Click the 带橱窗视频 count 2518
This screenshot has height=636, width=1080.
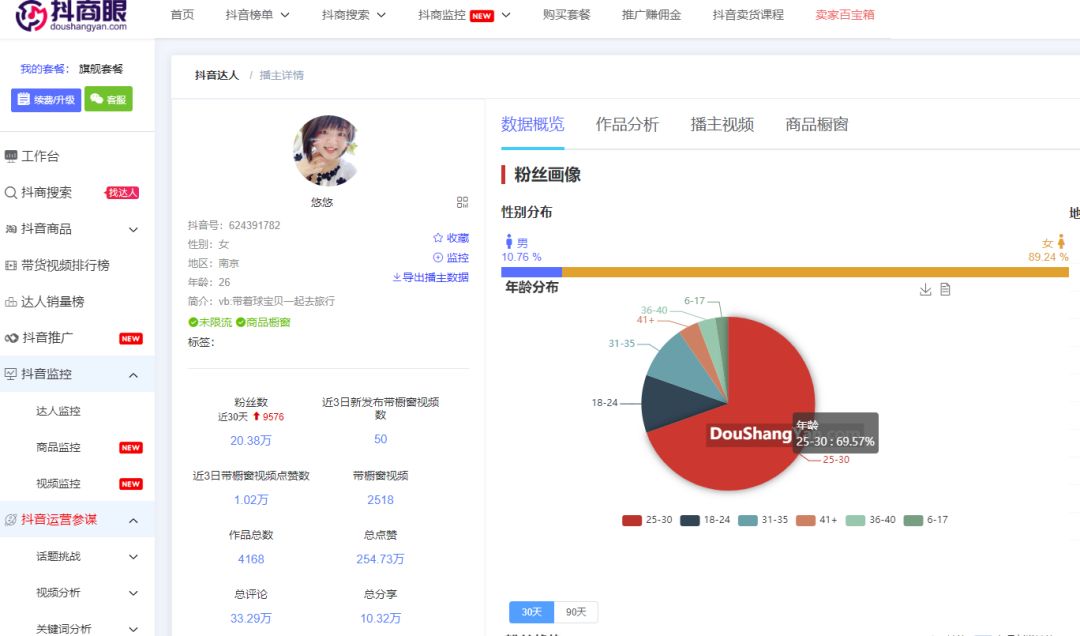pos(380,500)
